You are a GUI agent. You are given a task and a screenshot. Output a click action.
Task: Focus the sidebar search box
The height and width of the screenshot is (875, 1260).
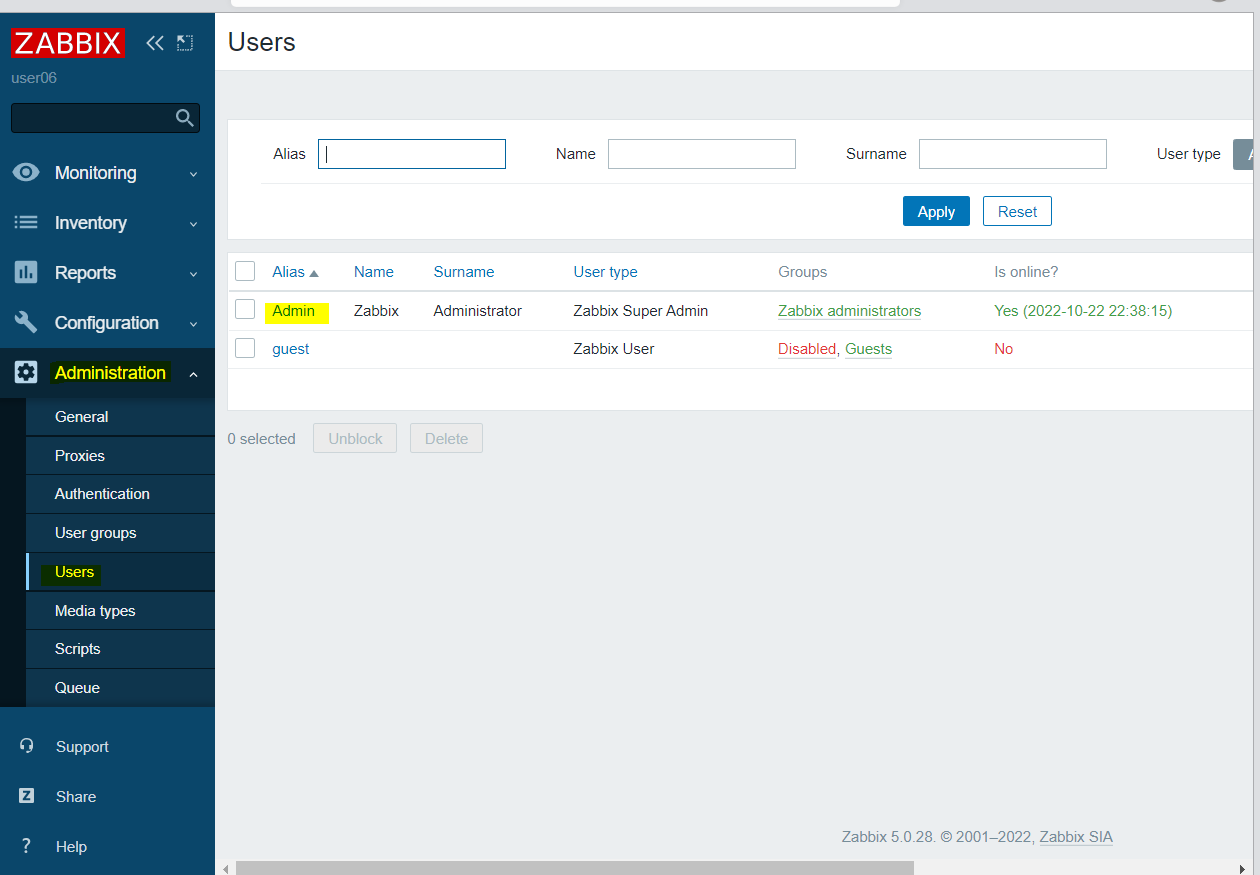[105, 118]
